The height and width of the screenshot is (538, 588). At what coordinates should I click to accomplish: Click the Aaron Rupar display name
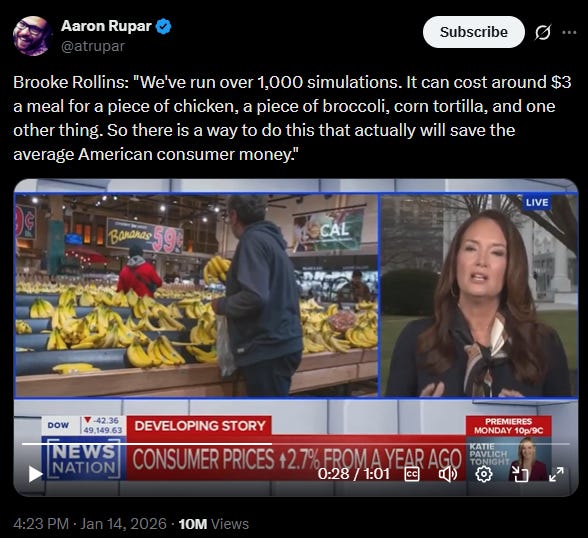[106, 26]
